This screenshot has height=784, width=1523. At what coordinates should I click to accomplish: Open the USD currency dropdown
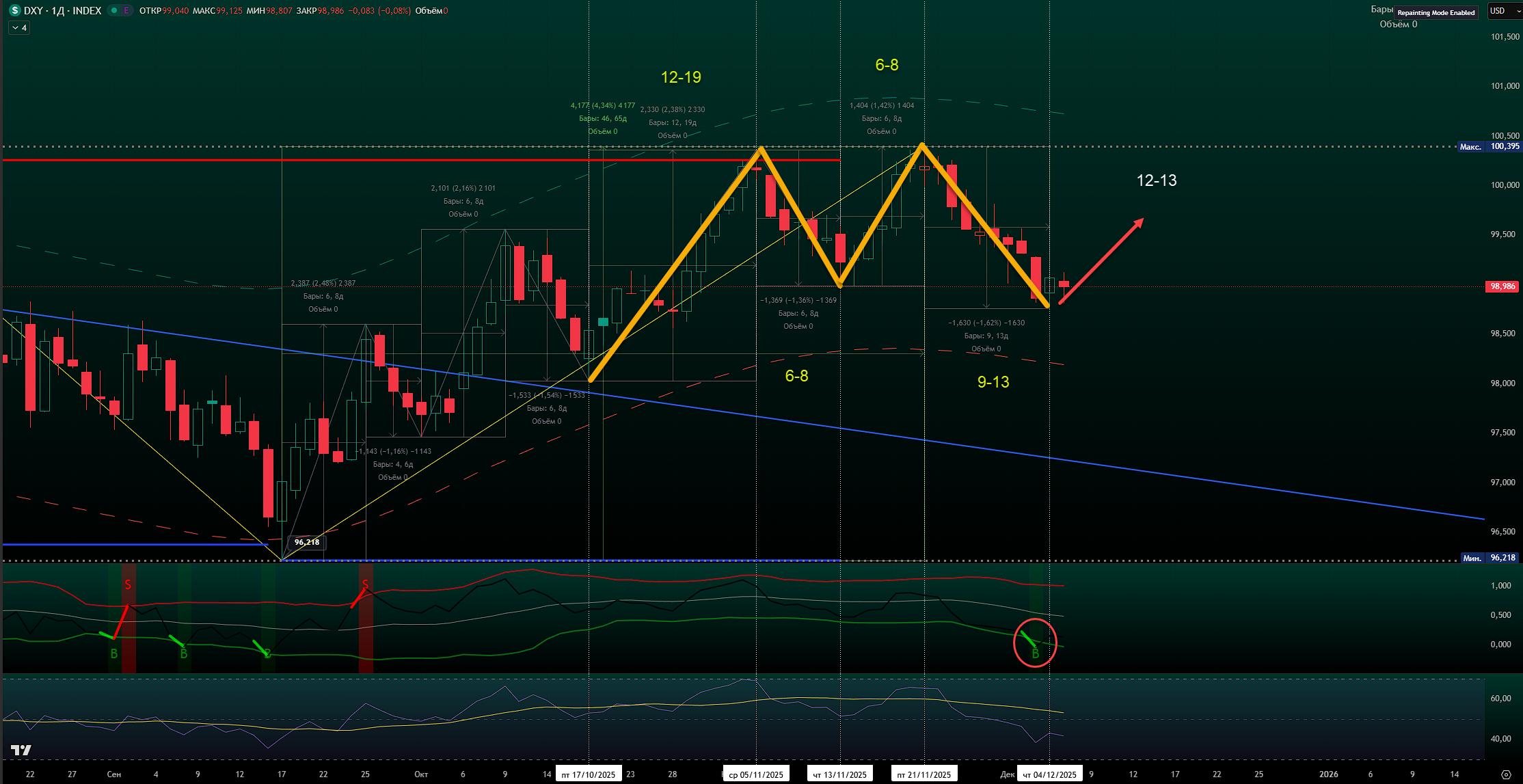[1505, 11]
